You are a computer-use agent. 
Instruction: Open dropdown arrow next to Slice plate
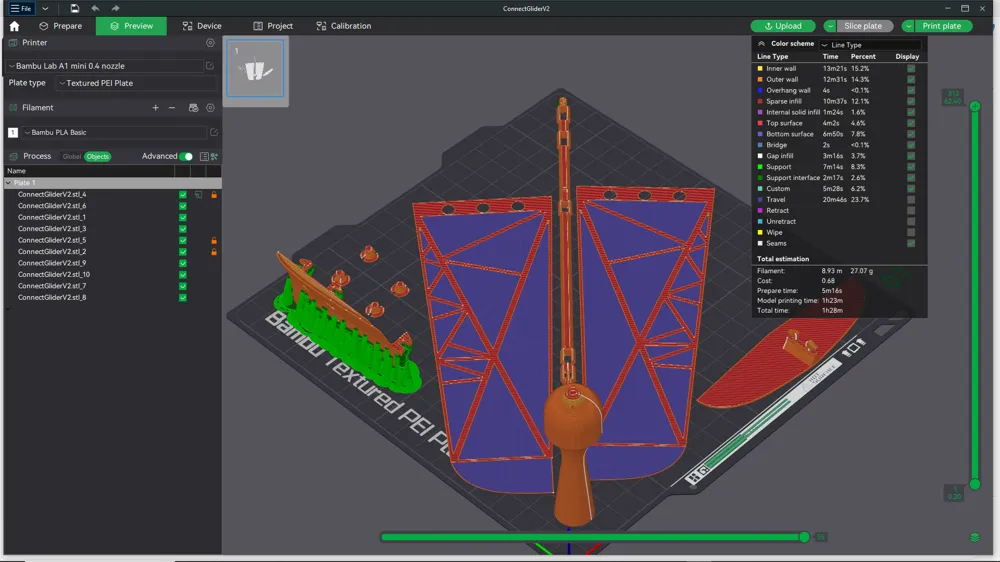click(x=830, y=26)
